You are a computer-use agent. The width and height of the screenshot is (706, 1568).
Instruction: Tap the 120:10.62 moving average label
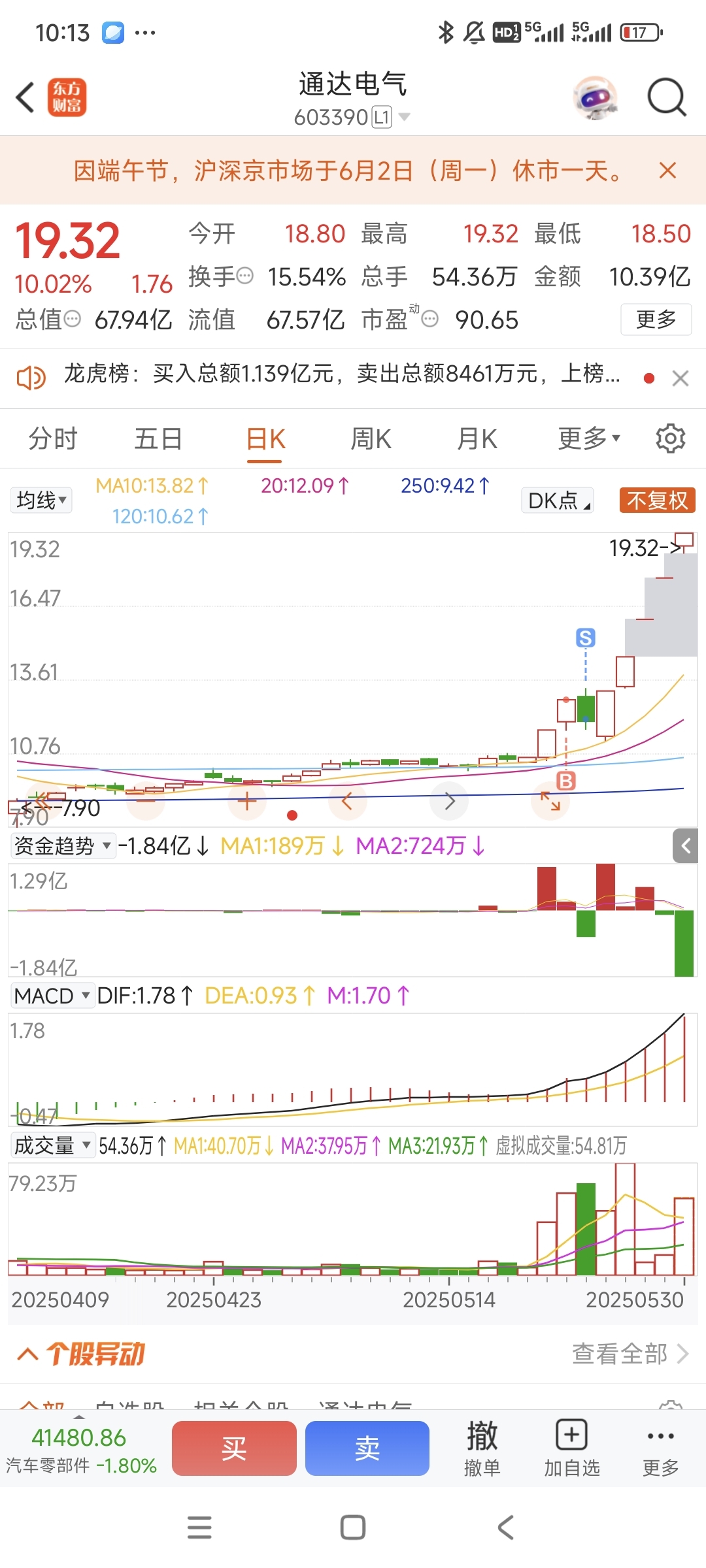(x=160, y=517)
